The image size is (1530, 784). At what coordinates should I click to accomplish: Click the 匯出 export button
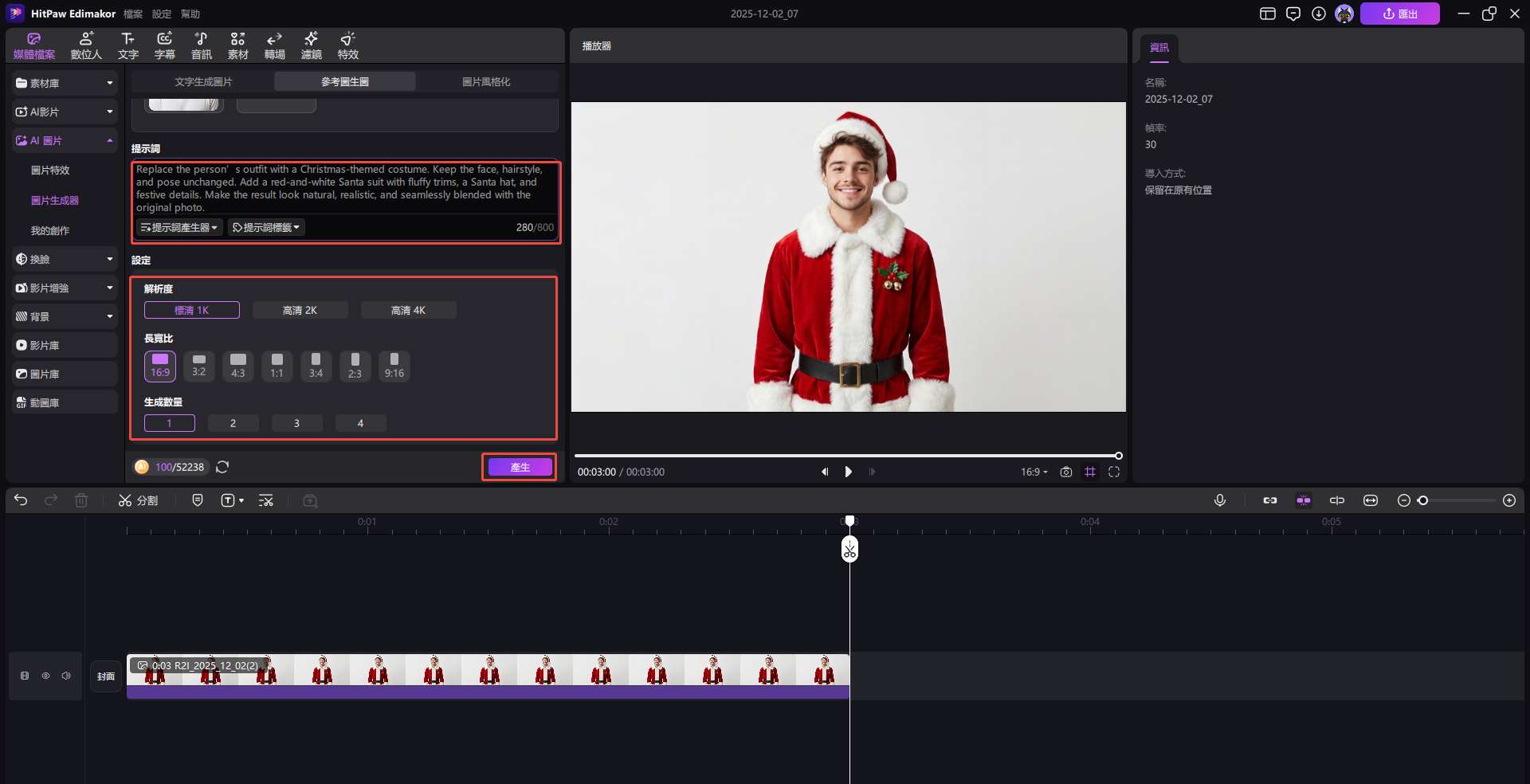click(x=1399, y=14)
